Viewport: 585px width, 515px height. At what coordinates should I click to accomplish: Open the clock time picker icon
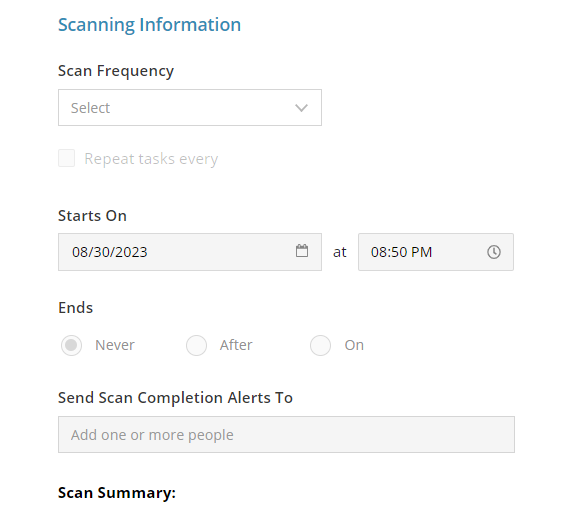click(494, 252)
